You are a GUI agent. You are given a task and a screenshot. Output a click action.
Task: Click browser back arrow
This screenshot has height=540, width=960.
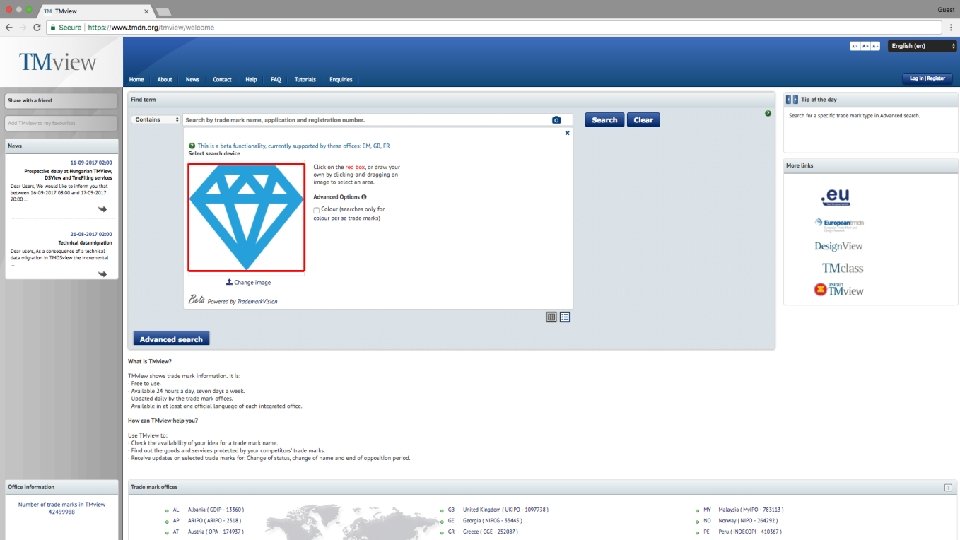(x=9, y=28)
